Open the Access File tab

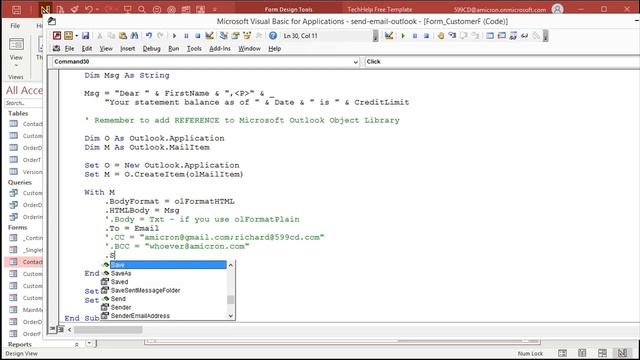coord(15,26)
